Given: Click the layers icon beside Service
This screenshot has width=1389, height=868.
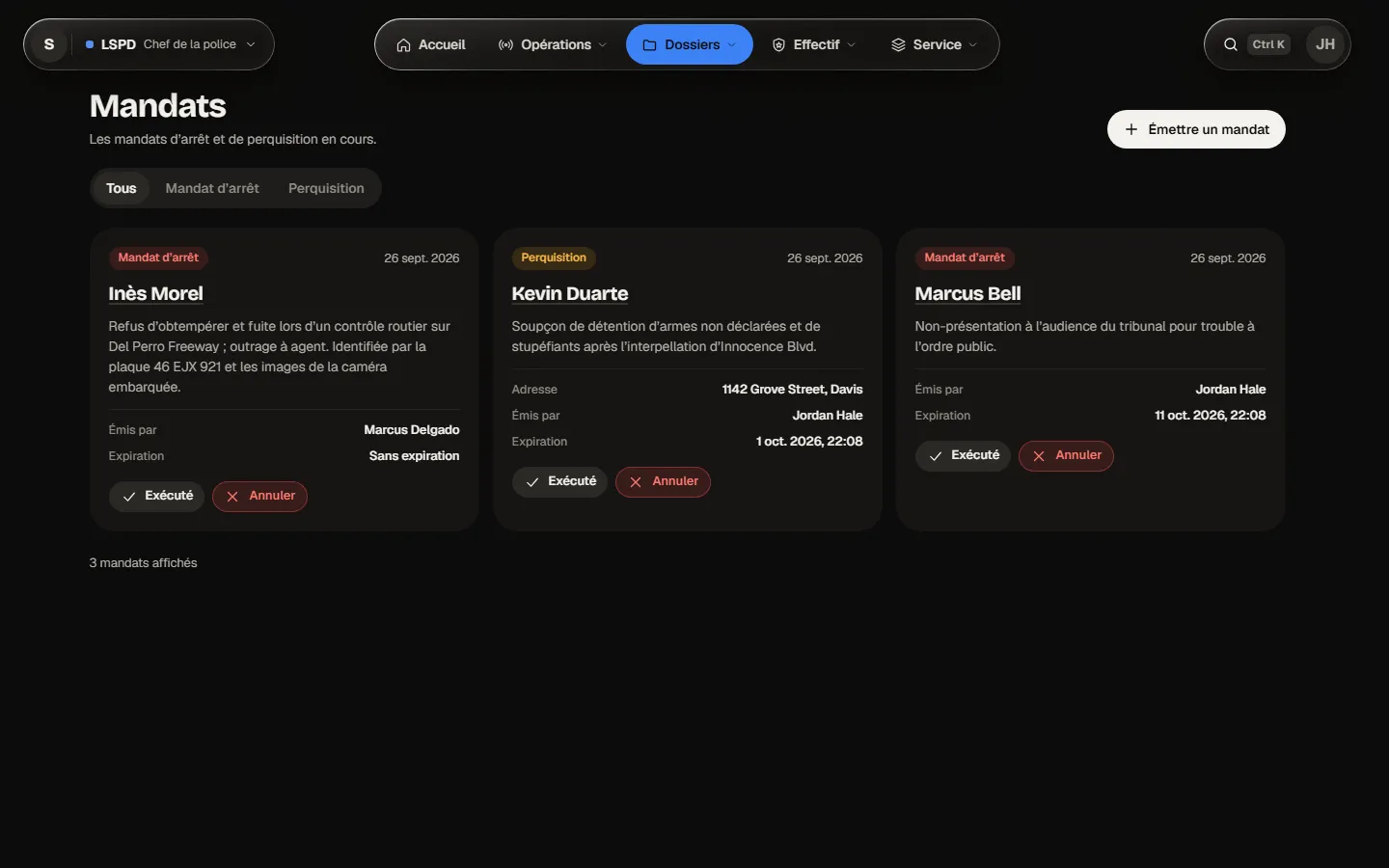Looking at the screenshot, I should pos(898,45).
